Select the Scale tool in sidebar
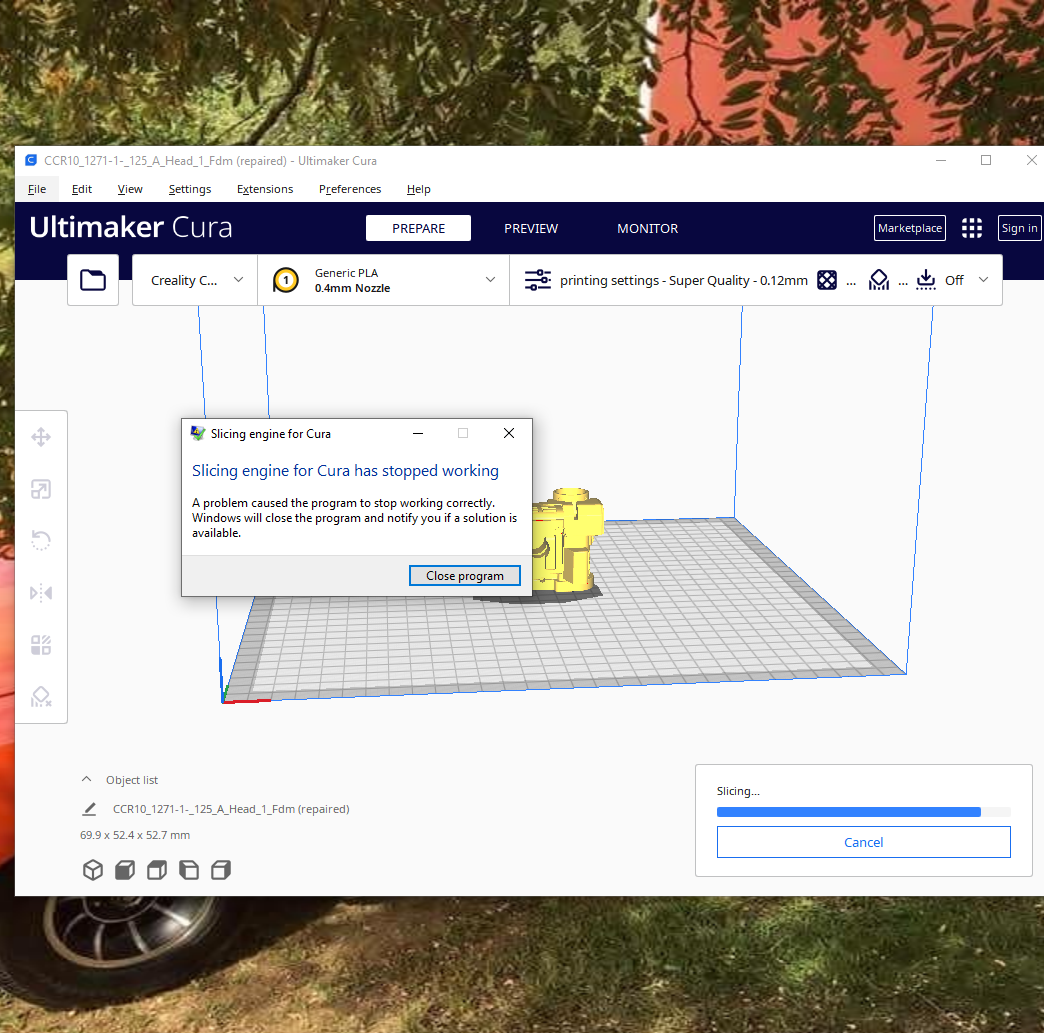 coord(41,490)
